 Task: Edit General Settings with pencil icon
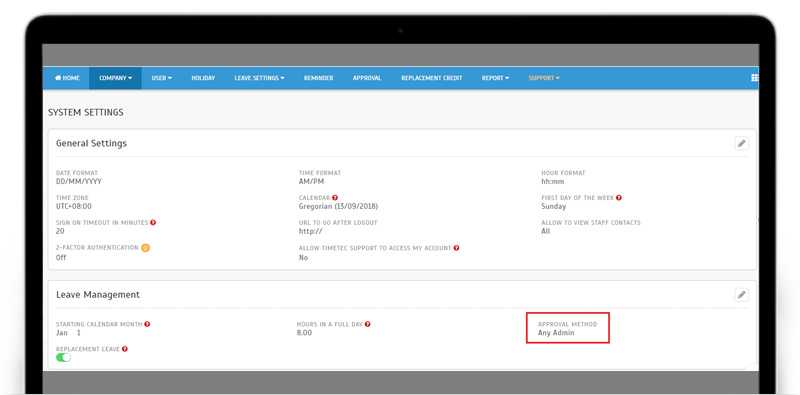(x=741, y=143)
